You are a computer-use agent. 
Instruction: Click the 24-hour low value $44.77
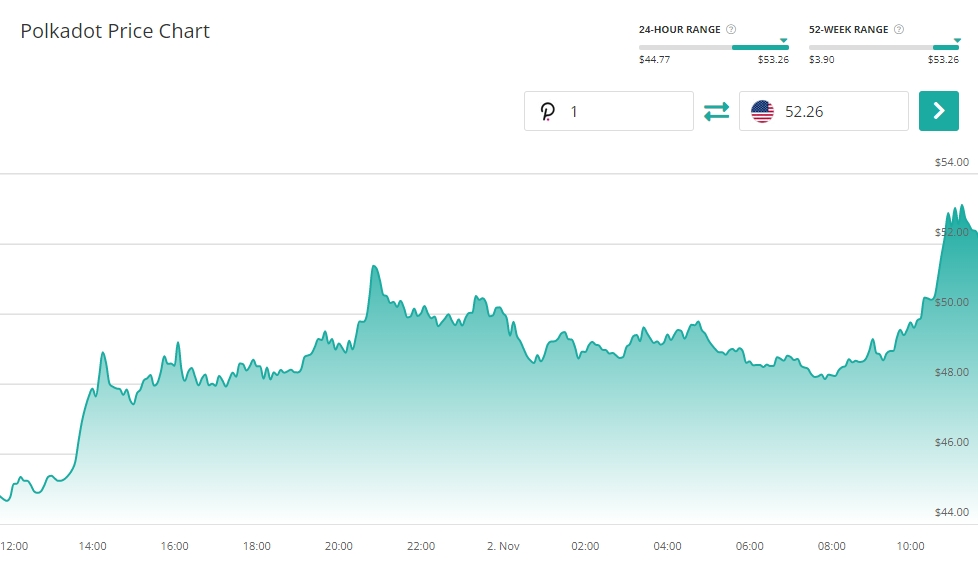pyautogui.click(x=655, y=60)
